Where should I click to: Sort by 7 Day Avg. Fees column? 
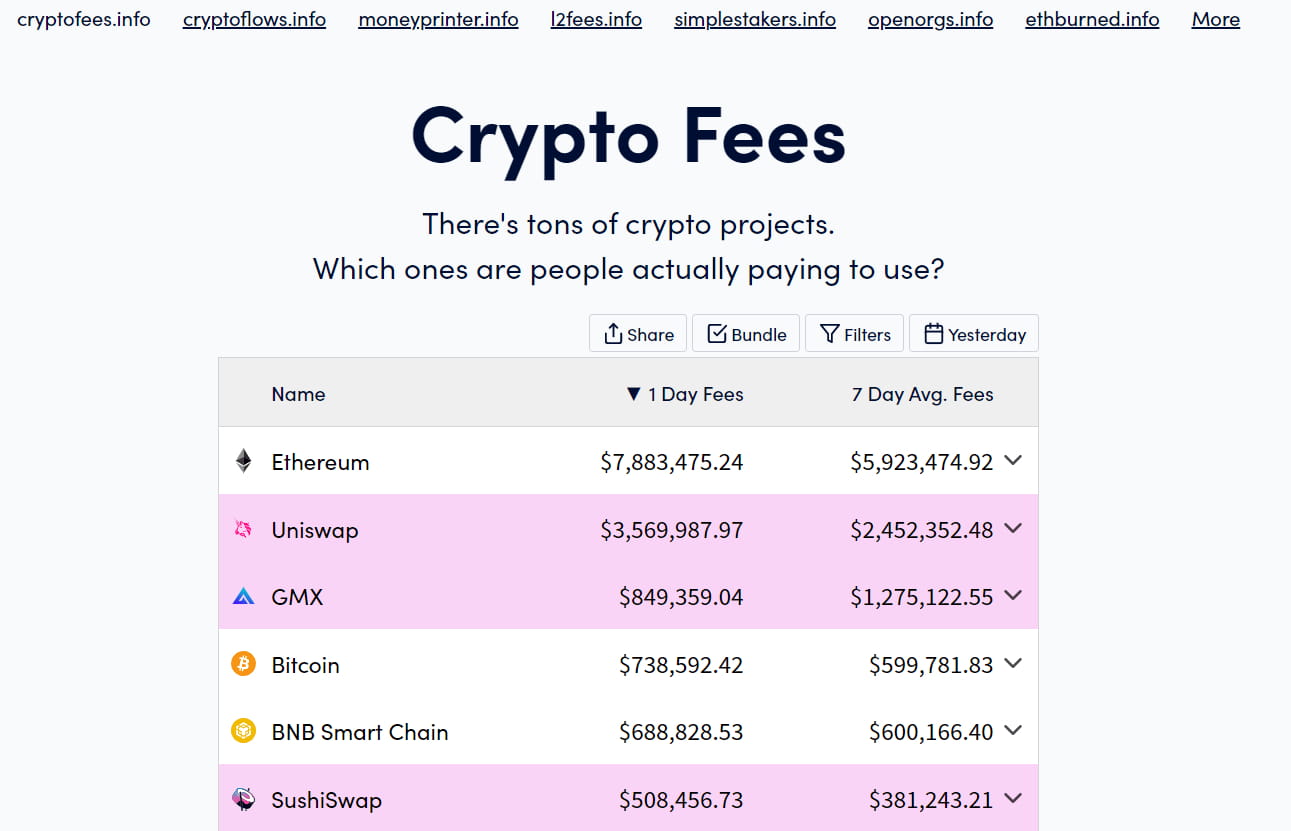click(x=922, y=394)
